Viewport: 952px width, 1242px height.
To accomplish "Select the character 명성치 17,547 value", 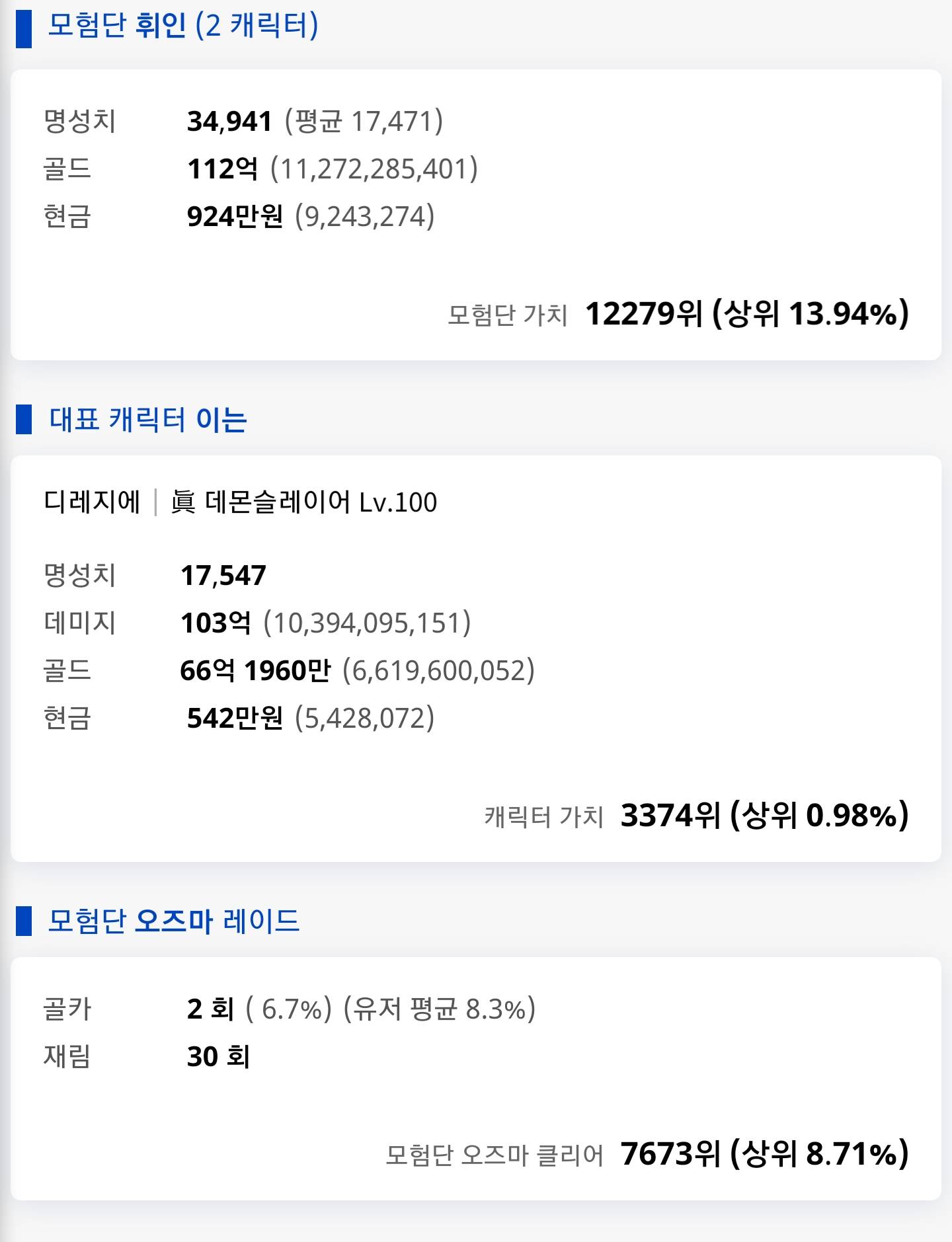I will (223, 575).
